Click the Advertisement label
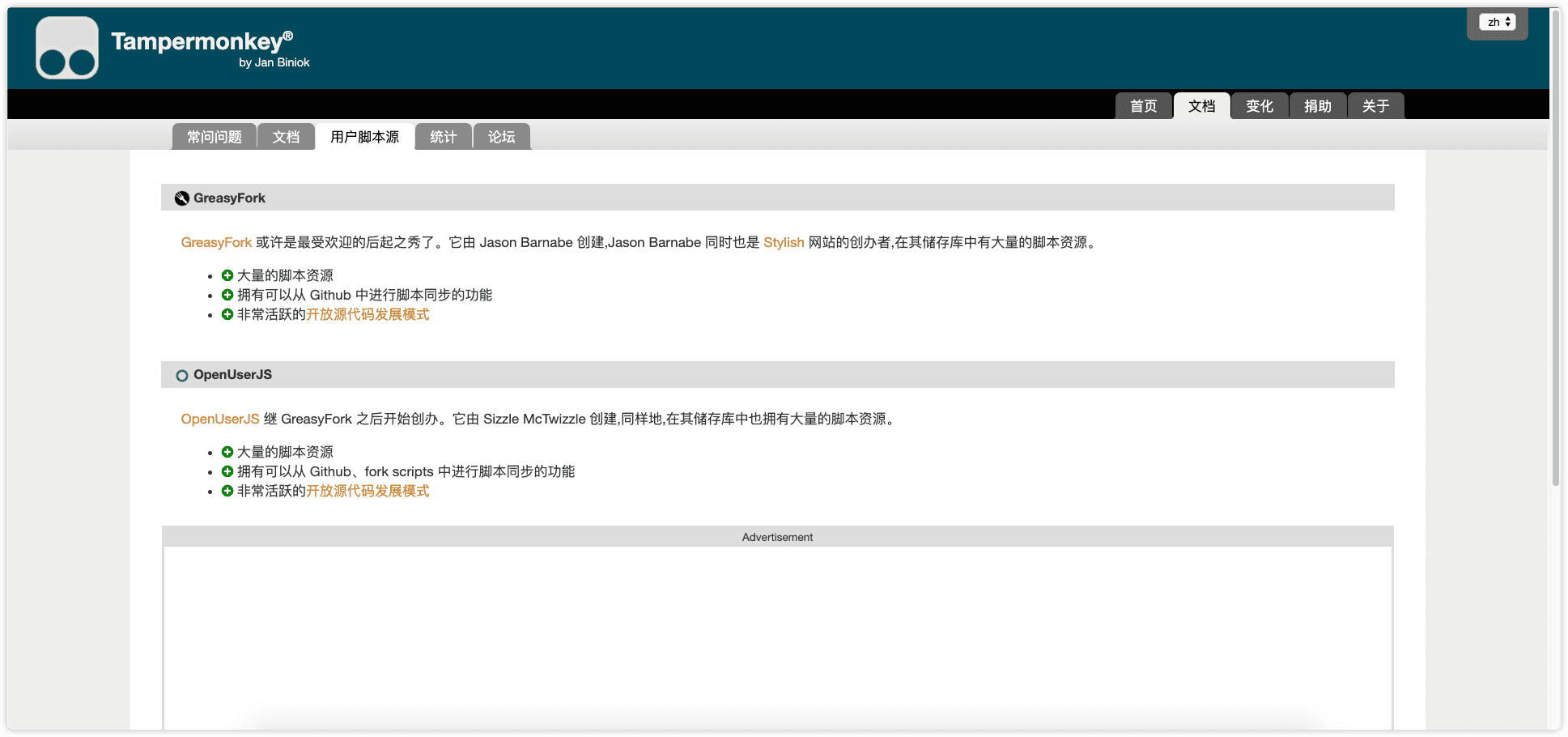The image size is (1568, 737). pyautogui.click(x=777, y=537)
